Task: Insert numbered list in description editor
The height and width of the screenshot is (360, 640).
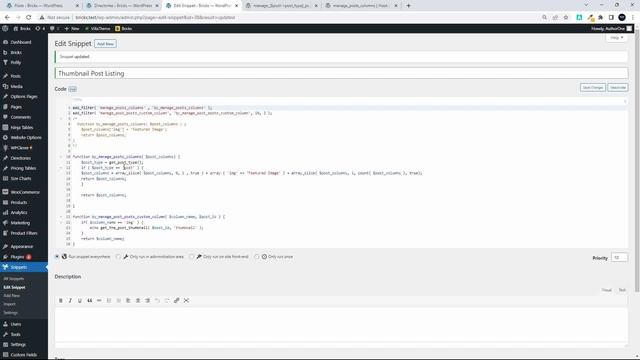Action: (x=119, y=300)
